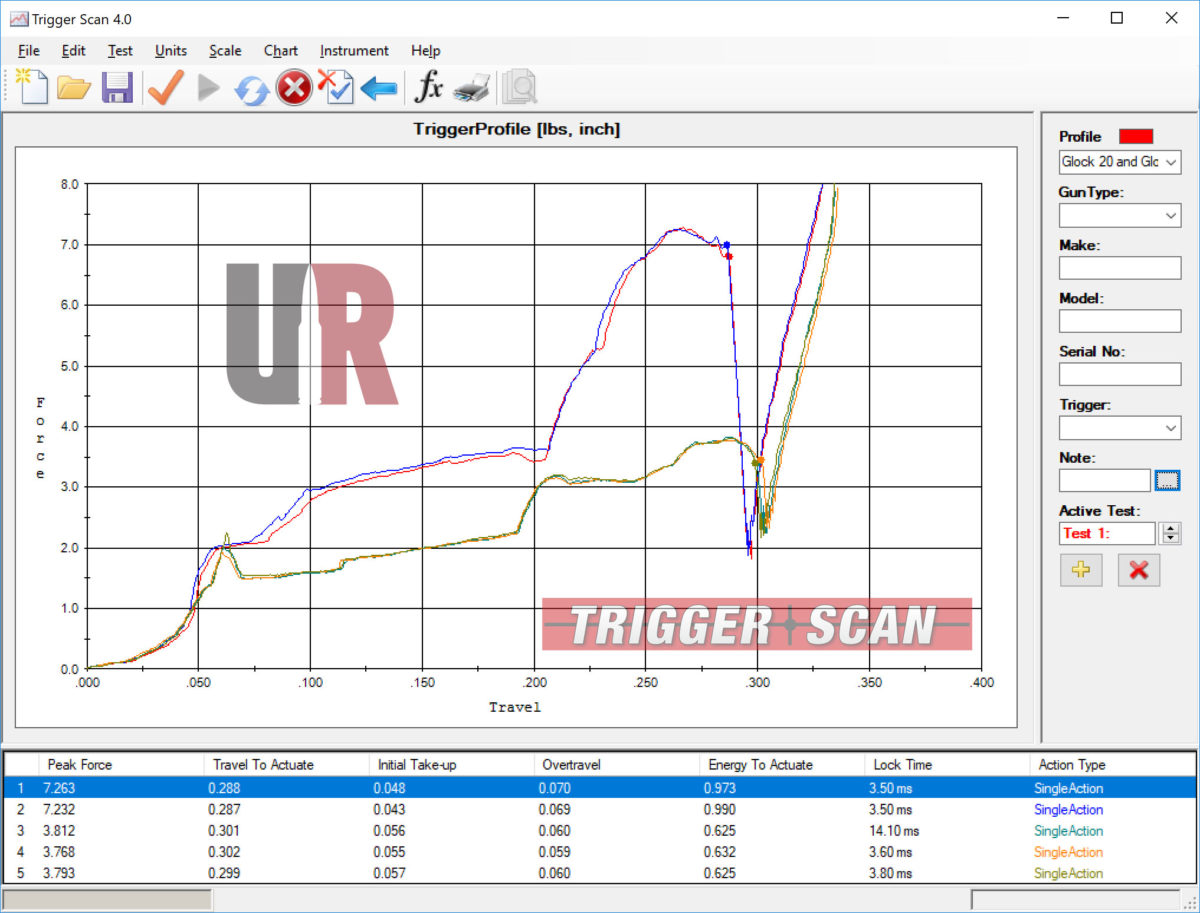1200x913 pixels.
Task: Click the blue back arrow icon
Action: pyautogui.click(x=379, y=88)
